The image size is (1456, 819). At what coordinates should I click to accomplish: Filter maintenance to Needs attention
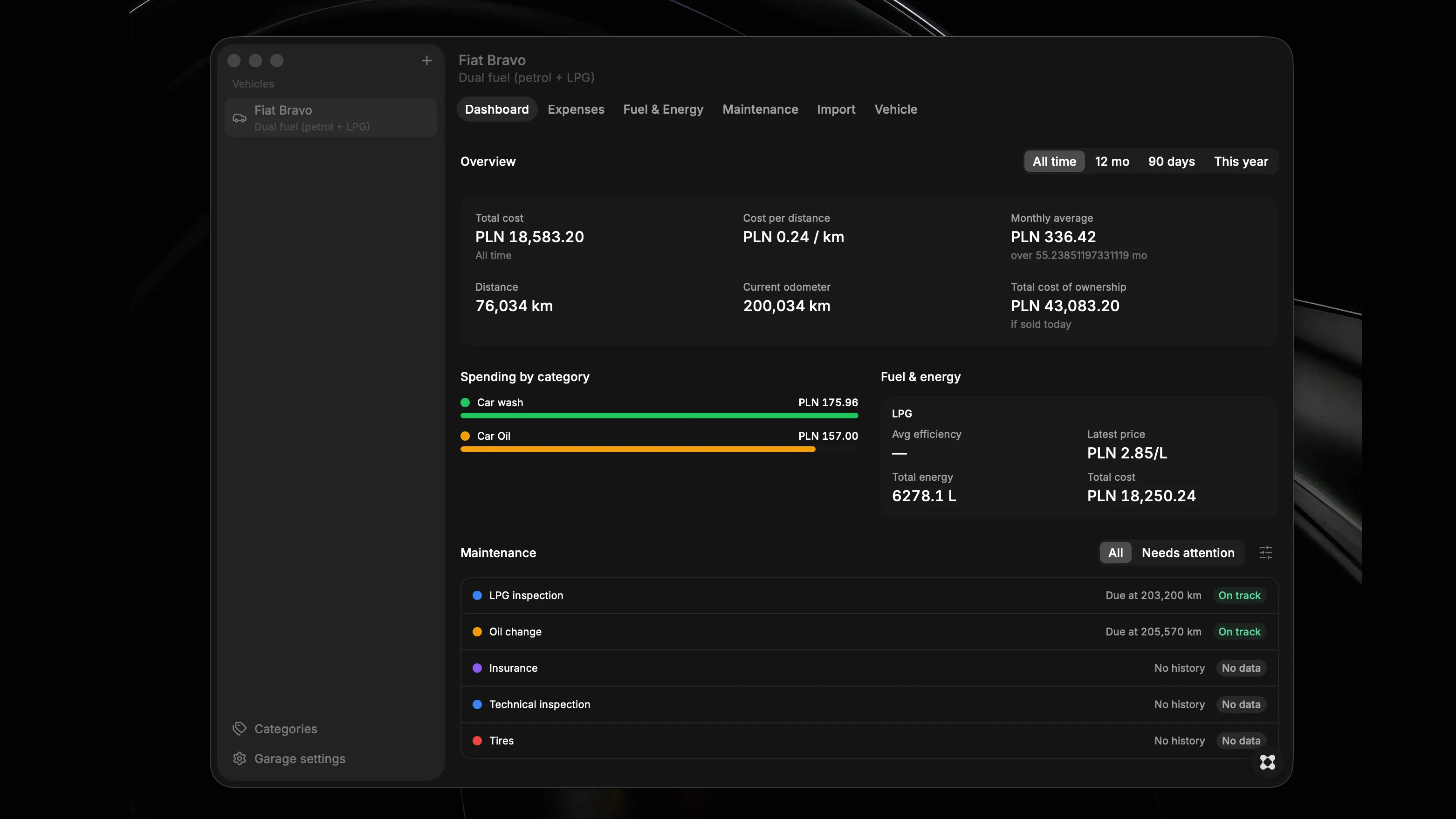pos(1188,553)
